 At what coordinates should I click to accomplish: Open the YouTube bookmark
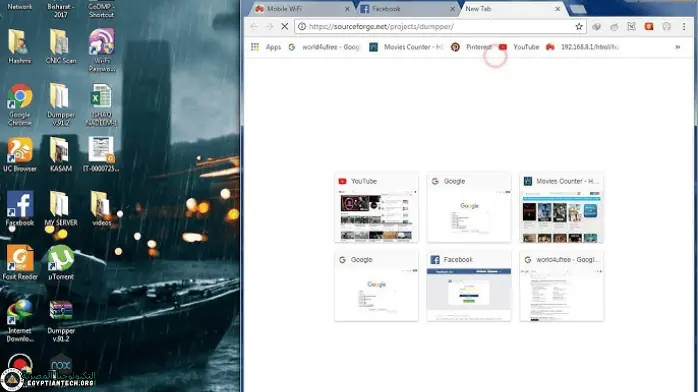[x=519, y=47]
